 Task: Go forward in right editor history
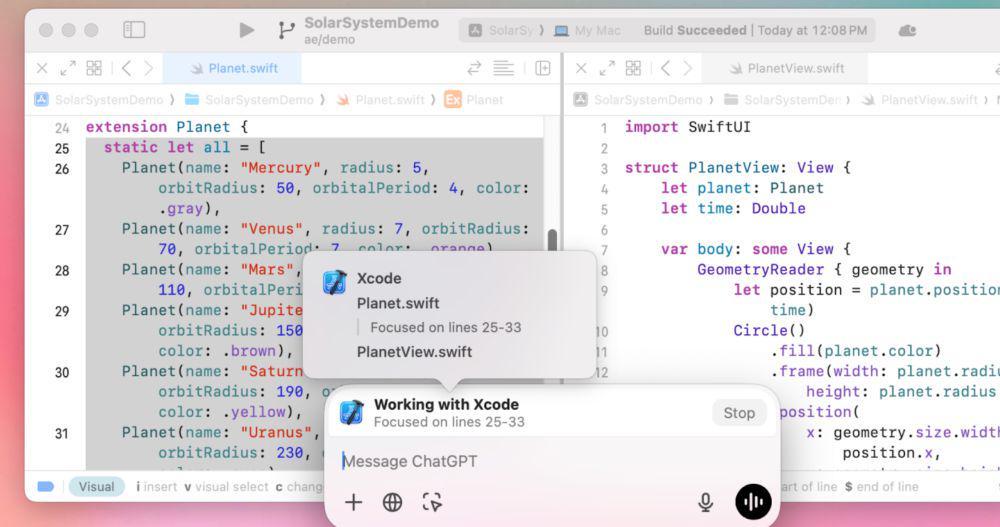(x=688, y=68)
